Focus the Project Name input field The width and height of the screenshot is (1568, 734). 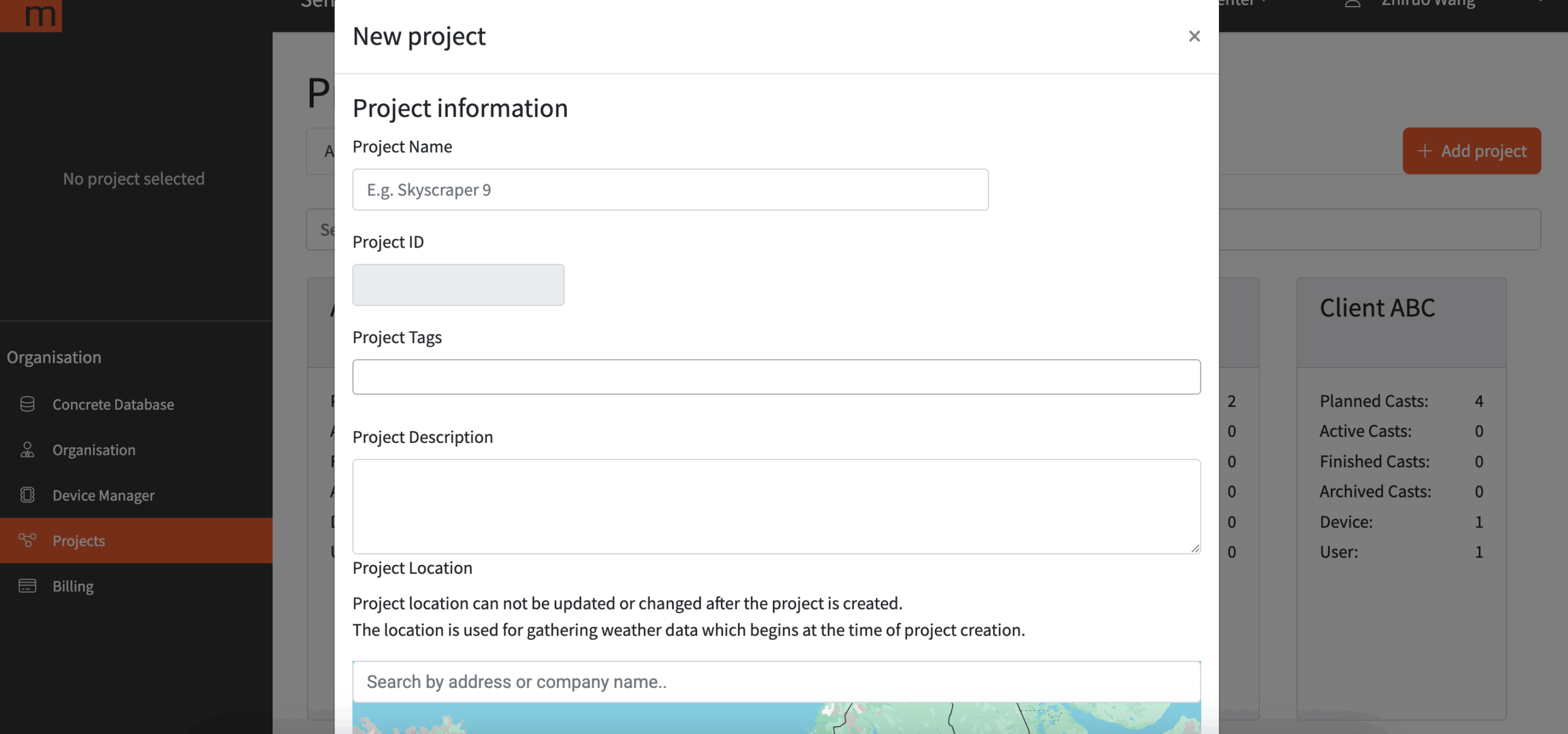click(670, 190)
